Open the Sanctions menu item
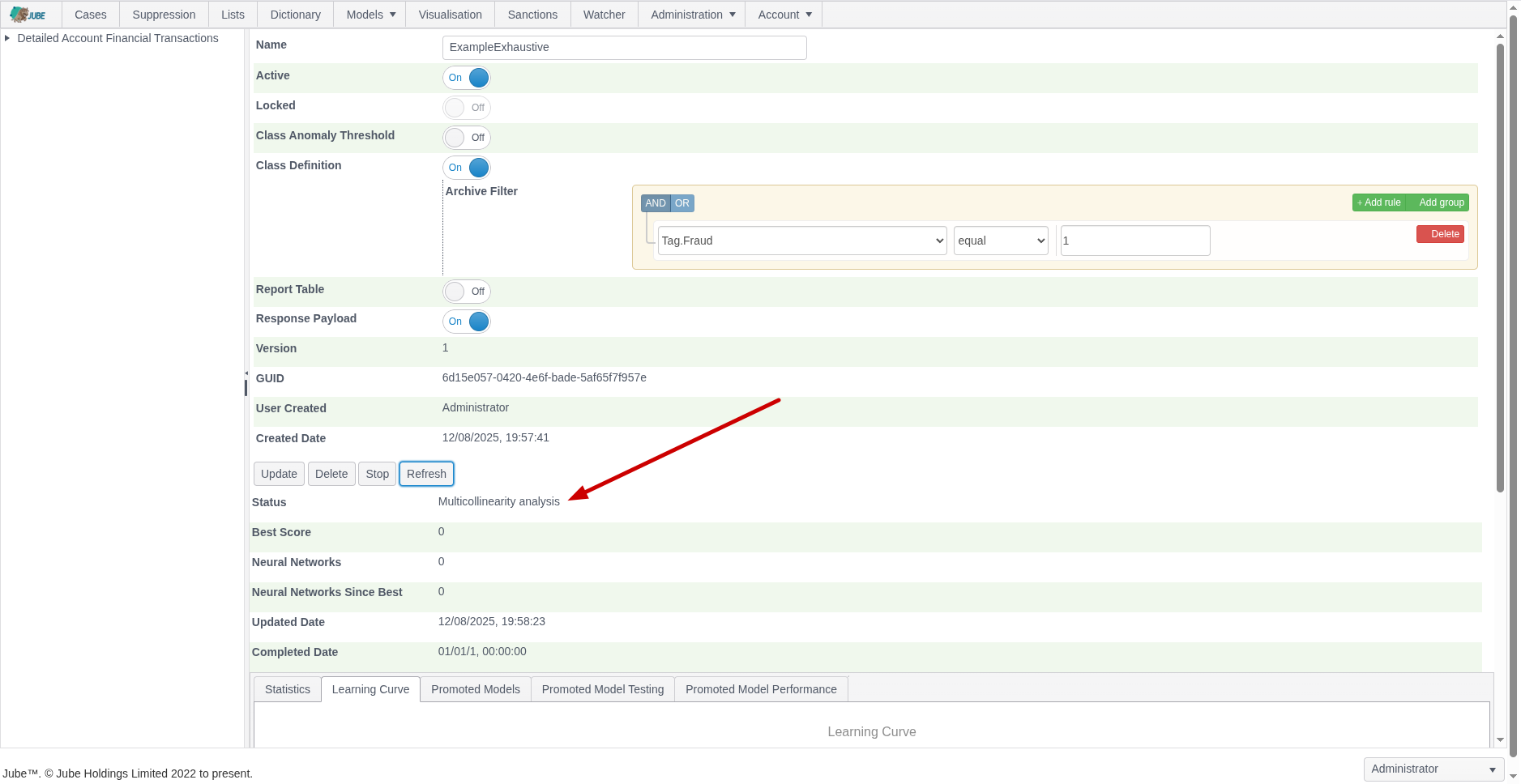The height and width of the screenshot is (784, 1521). point(532,15)
